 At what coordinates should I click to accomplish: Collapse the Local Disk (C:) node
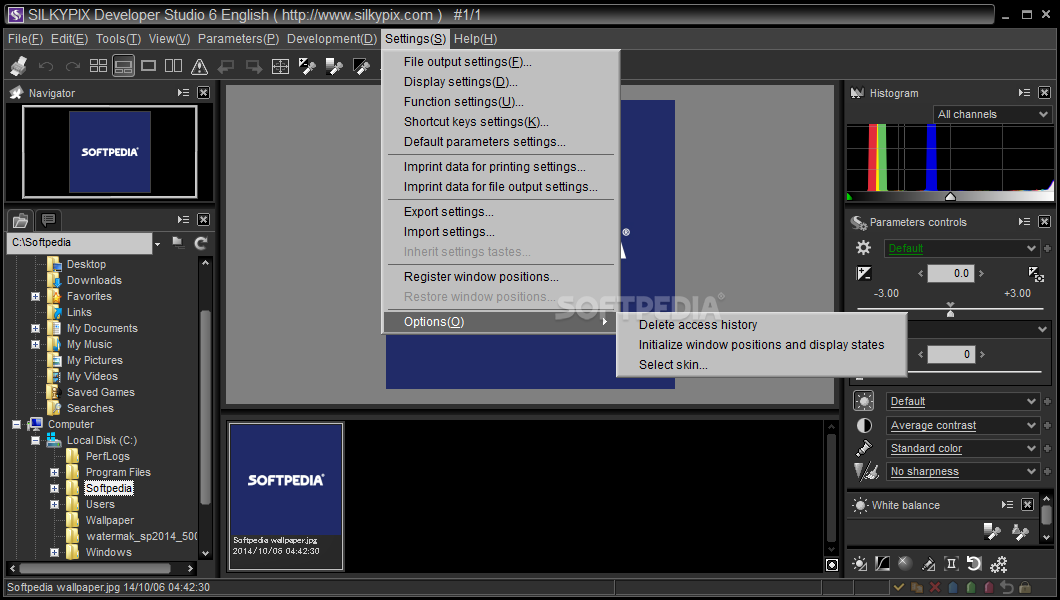coord(35,441)
